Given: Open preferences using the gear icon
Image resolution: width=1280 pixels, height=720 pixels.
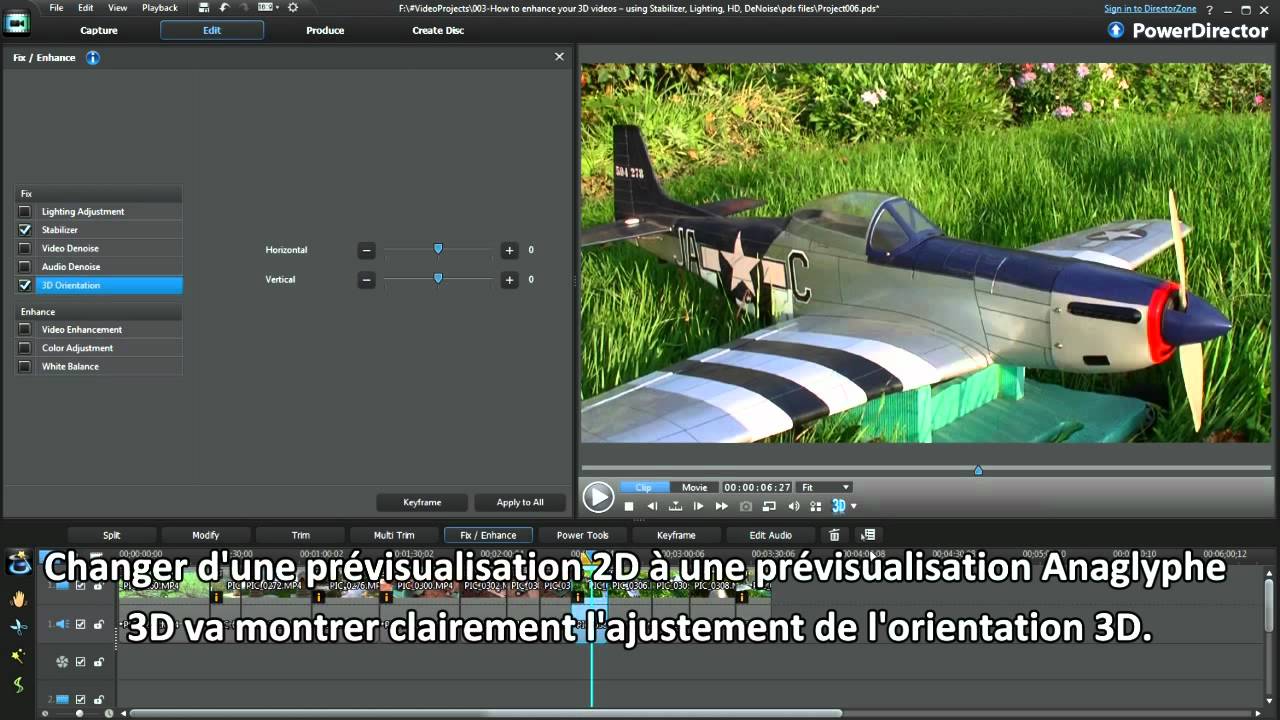Looking at the screenshot, I should pyautogui.click(x=293, y=7).
